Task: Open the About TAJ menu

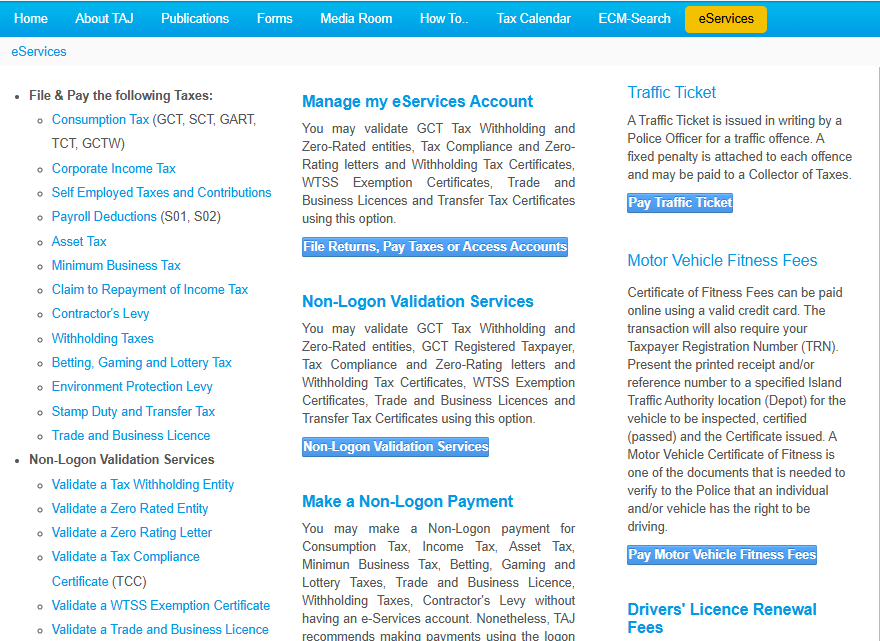Action: point(105,19)
